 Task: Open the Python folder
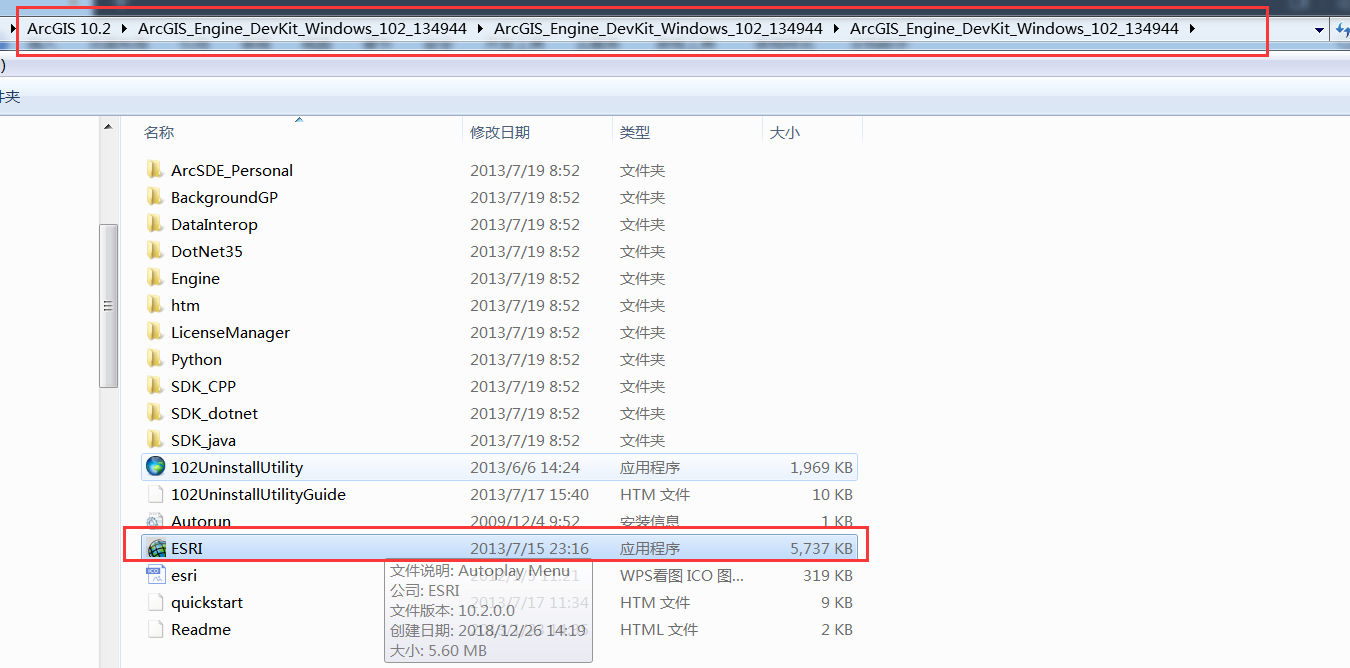pos(196,359)
